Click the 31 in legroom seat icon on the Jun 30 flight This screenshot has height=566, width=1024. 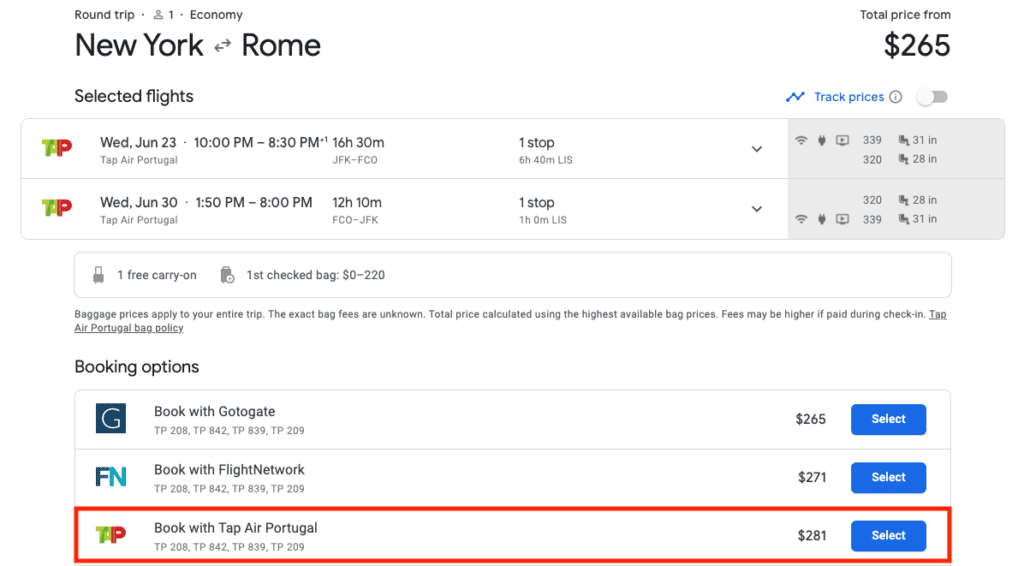click(x=904, y=219)
